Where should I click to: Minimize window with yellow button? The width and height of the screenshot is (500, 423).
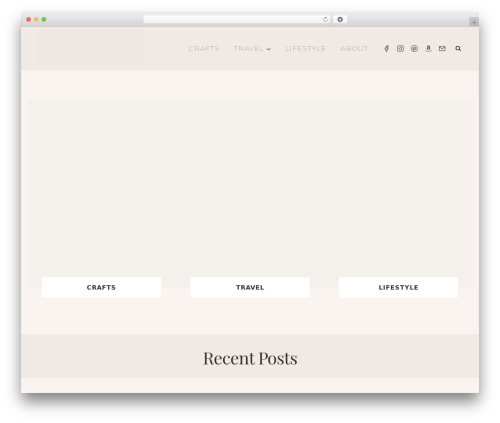pyautogui.click(x=36, y=20)
